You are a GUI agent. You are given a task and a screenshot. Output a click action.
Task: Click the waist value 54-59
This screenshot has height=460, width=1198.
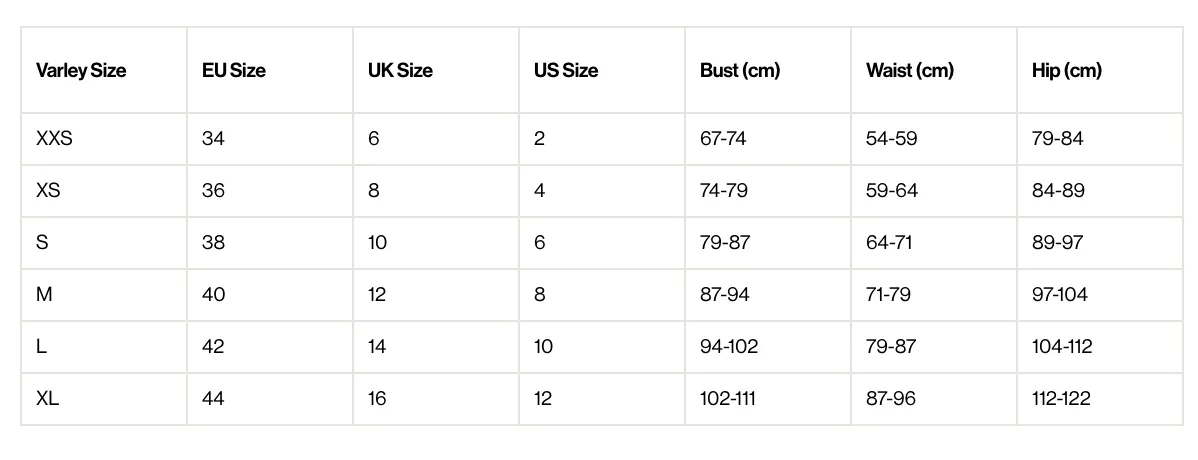tap(892, 138)
